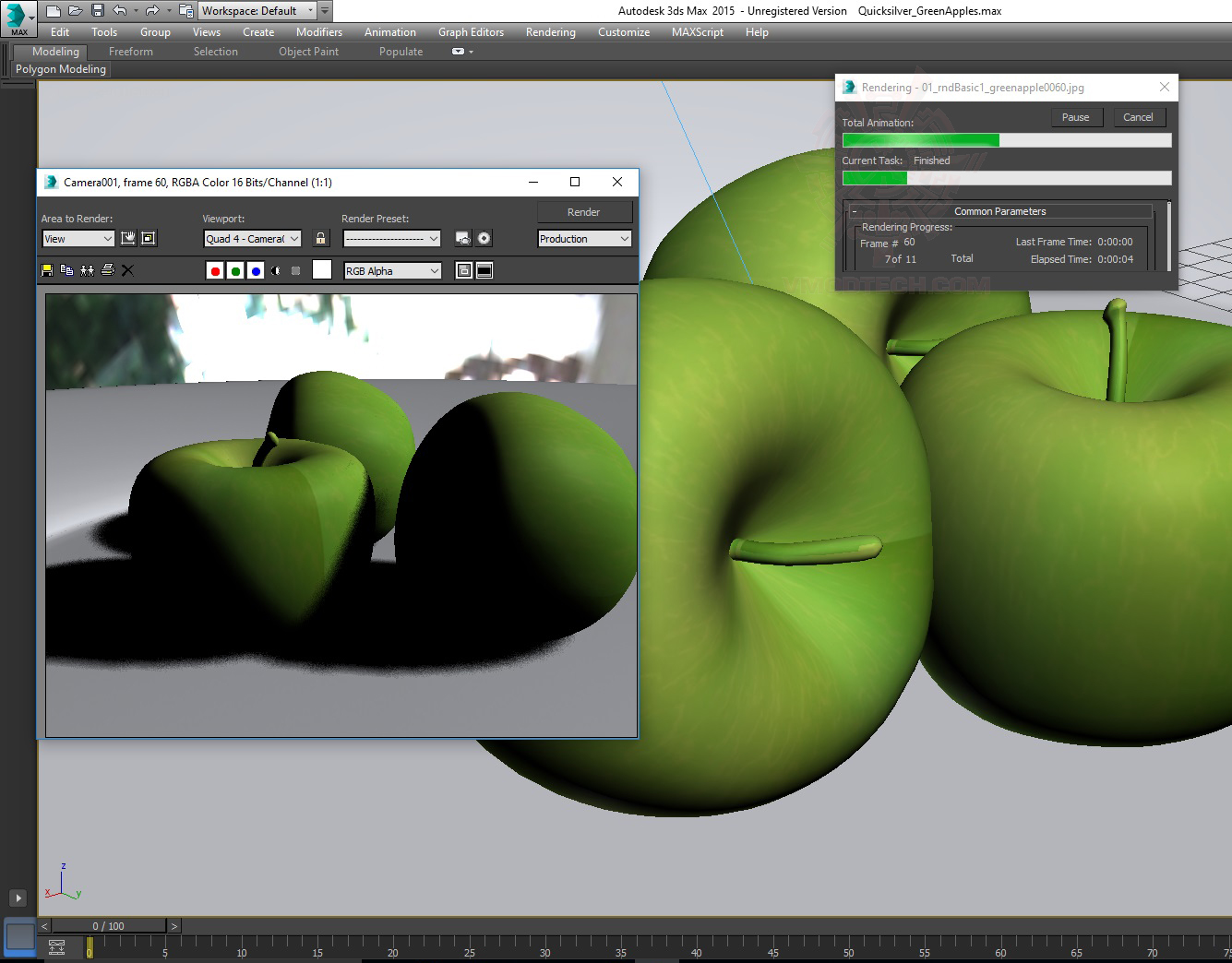Open Viewport Quad 4 dropdown
1232x963 pixels.
tap(253, 239)
